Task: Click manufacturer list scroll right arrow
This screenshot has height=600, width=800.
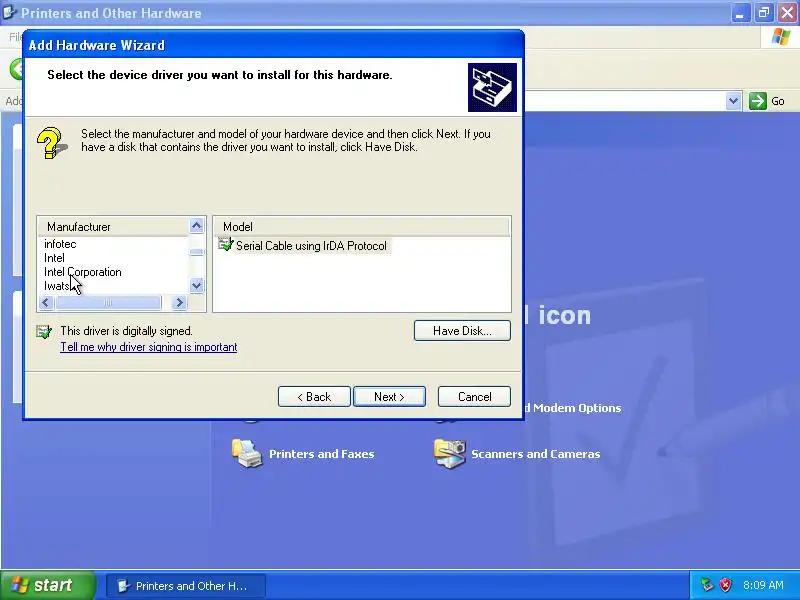Action: pos(179,303)
